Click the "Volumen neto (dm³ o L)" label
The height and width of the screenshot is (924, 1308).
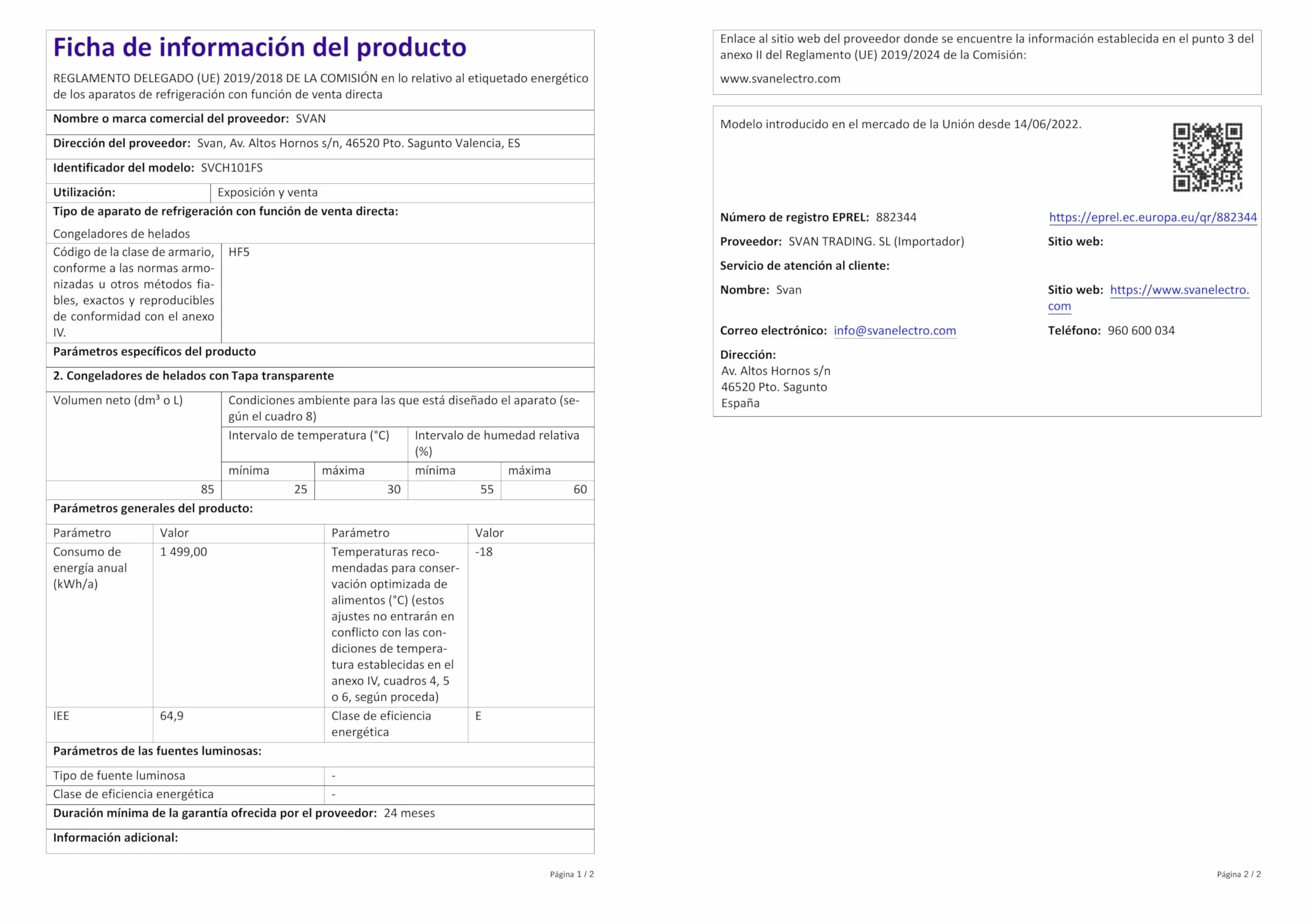coord(118,400)
